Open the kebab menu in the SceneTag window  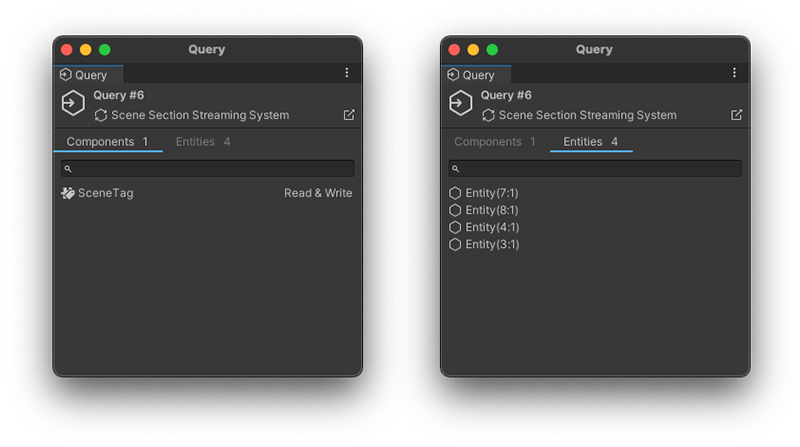pyautogui.click(x=347, y=73)
